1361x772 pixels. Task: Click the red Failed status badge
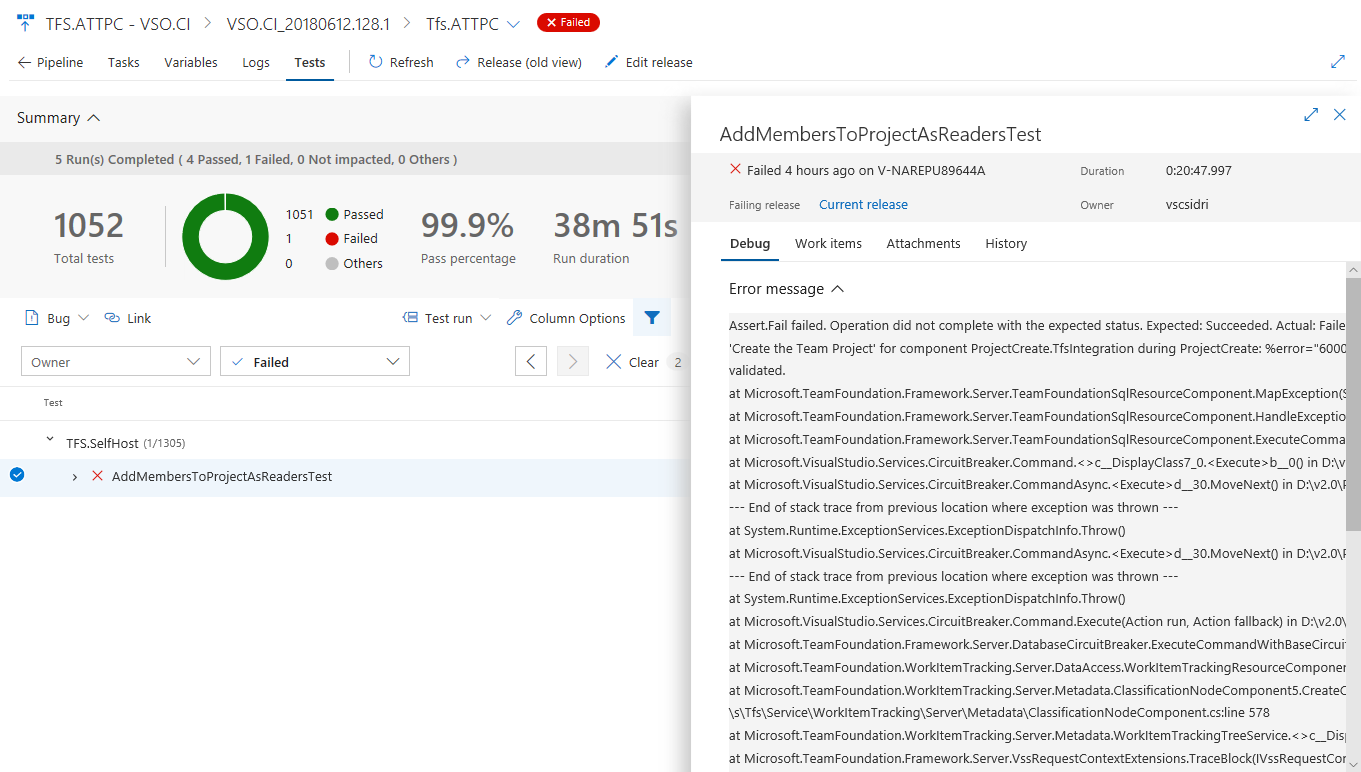tap(568, 22)
